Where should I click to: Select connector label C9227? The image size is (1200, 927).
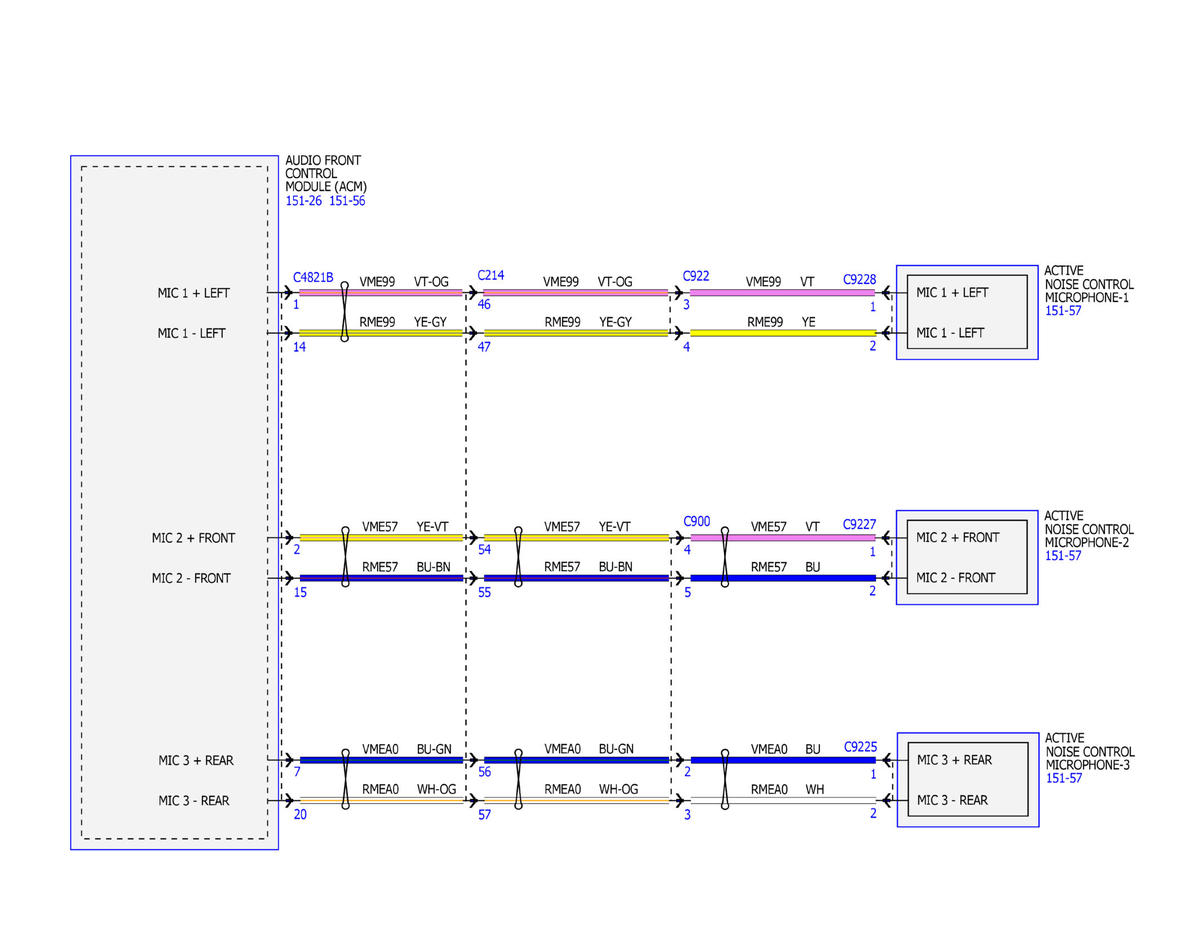pyautogui.click(x=860, y=524)
